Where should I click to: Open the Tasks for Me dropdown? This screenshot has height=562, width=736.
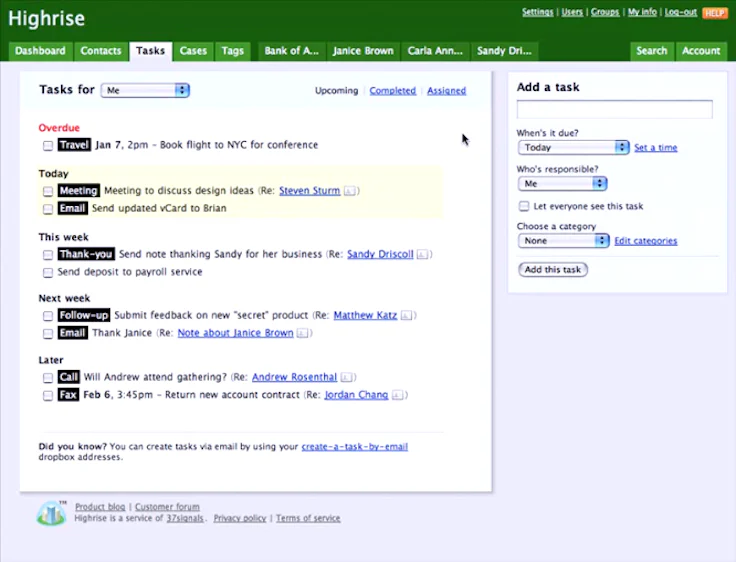(145, 90)
